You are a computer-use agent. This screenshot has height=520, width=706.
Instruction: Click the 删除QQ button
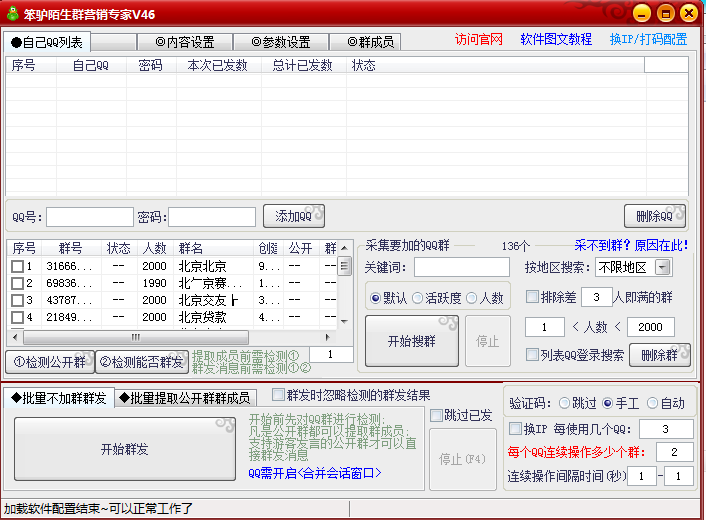(x=655, y=217)
